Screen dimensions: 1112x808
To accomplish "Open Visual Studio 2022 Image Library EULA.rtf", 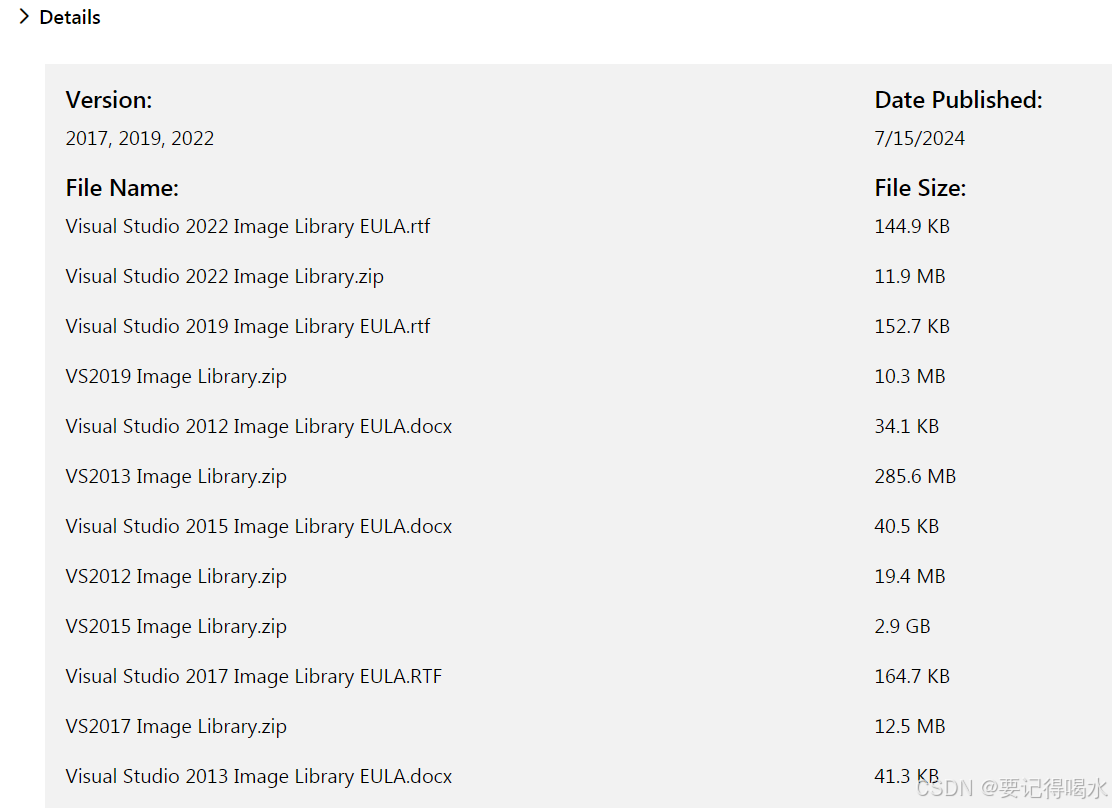I will click(247, 226).
